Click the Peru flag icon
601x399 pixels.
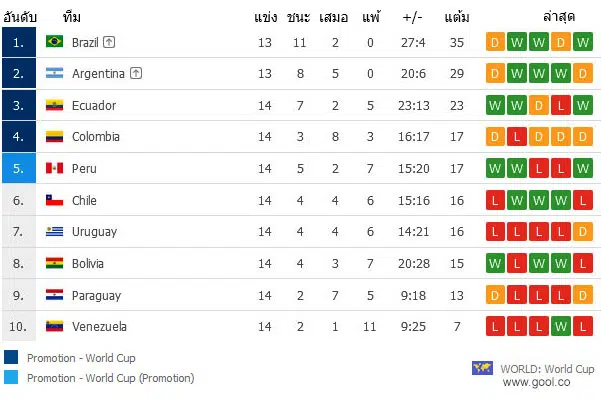(54, 168)
